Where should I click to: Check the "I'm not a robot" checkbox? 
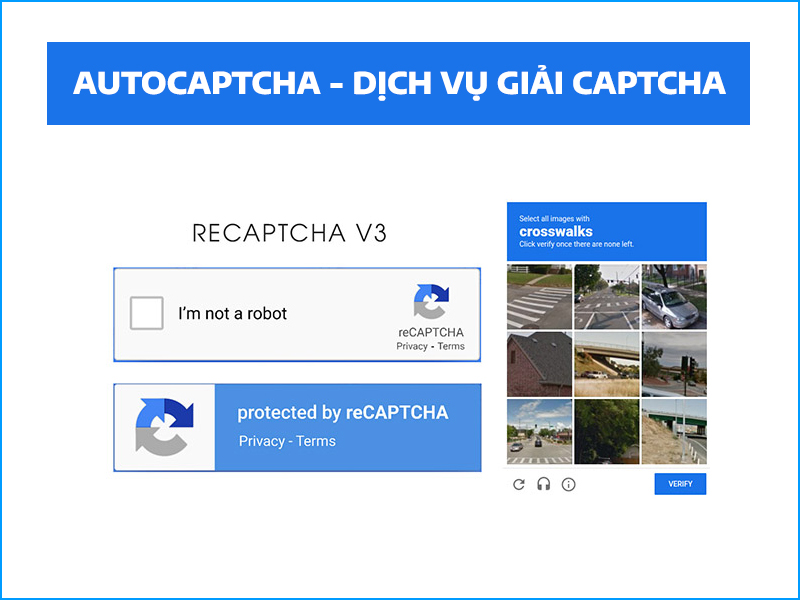(146, 313)
